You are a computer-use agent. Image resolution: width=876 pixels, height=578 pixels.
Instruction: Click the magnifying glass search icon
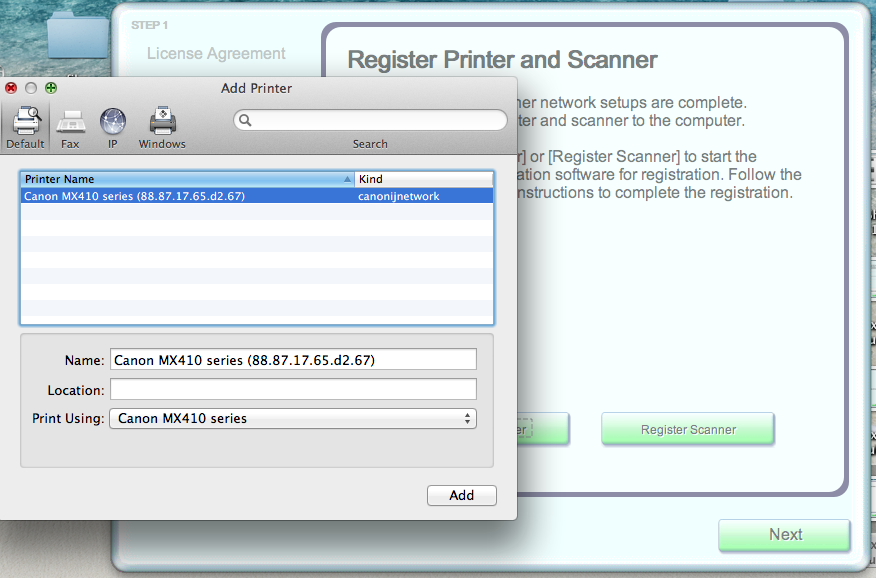click(245, 120)
